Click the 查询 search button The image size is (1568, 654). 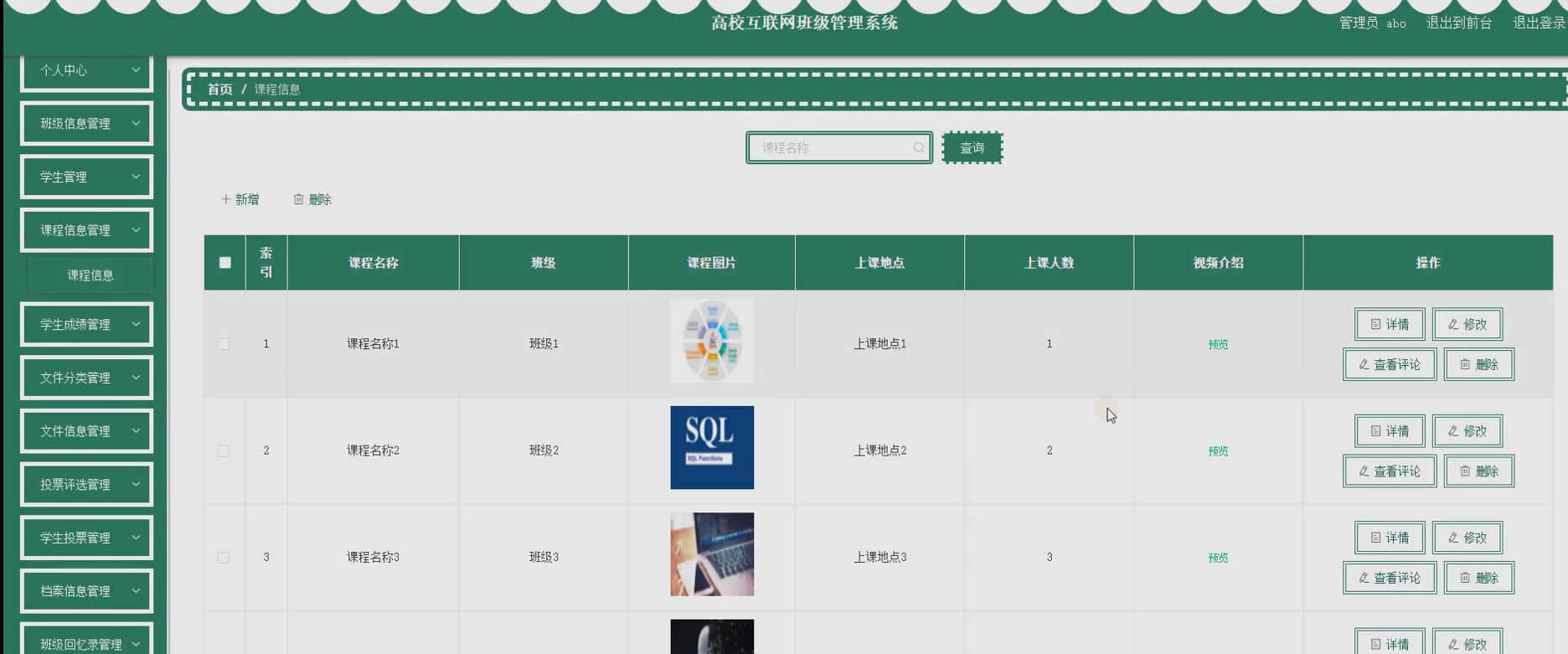(x=972, y=148)
